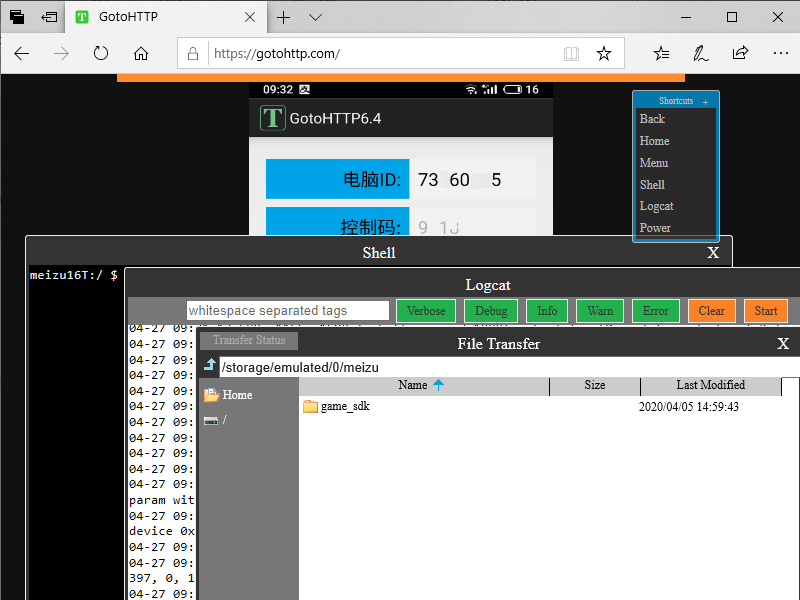Open root / drive in sidebar
The image size is (800, 600).
(x=215, y=420)
